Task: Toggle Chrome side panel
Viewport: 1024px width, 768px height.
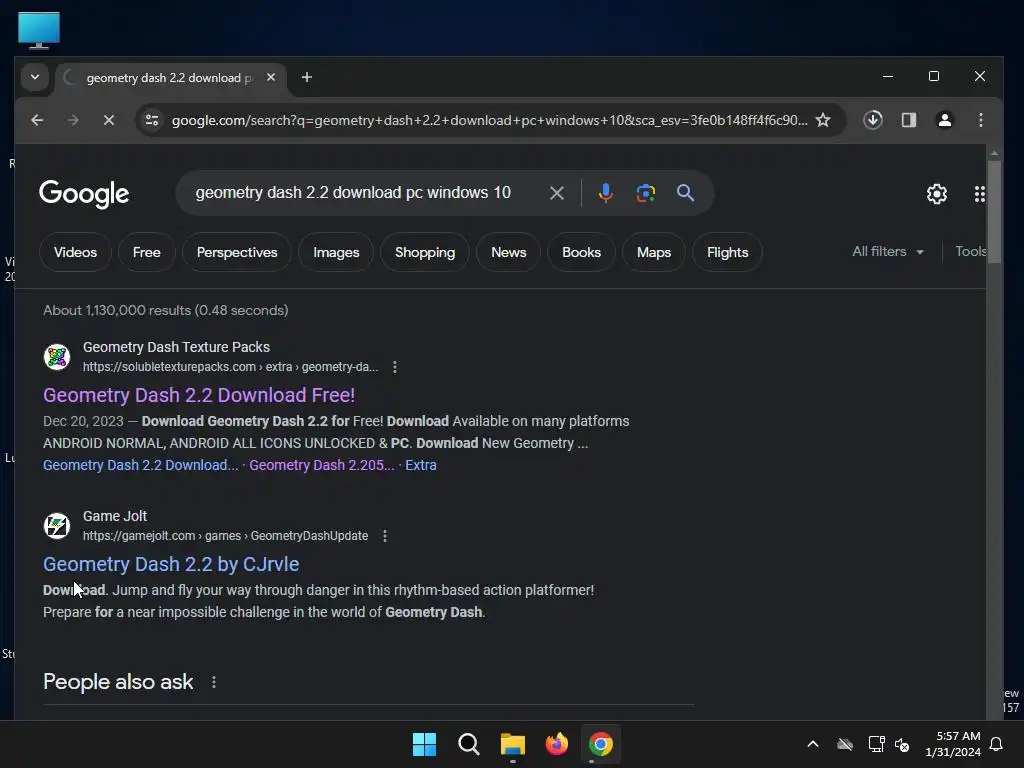Action: [x=908, y=120]
